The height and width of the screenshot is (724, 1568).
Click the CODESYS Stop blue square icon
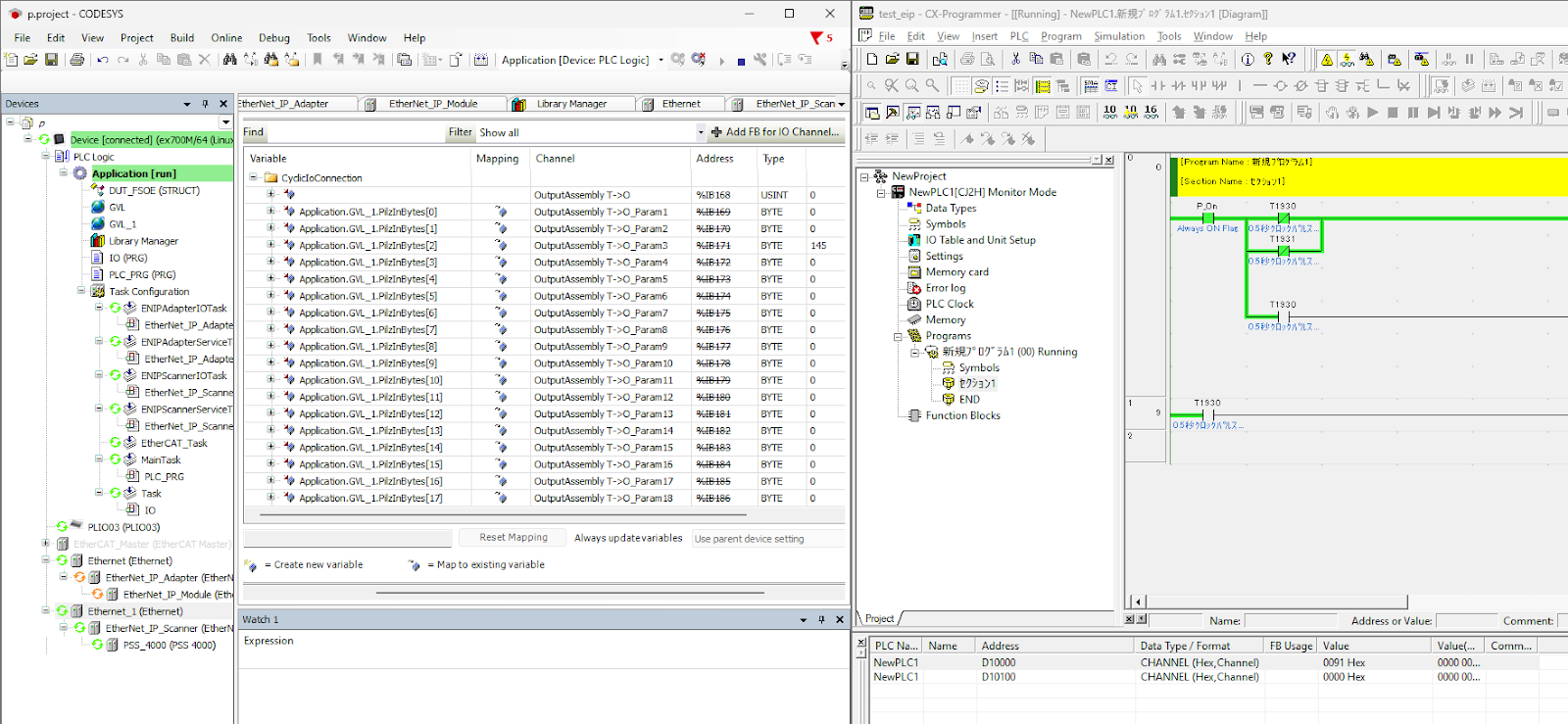[741, 61]
